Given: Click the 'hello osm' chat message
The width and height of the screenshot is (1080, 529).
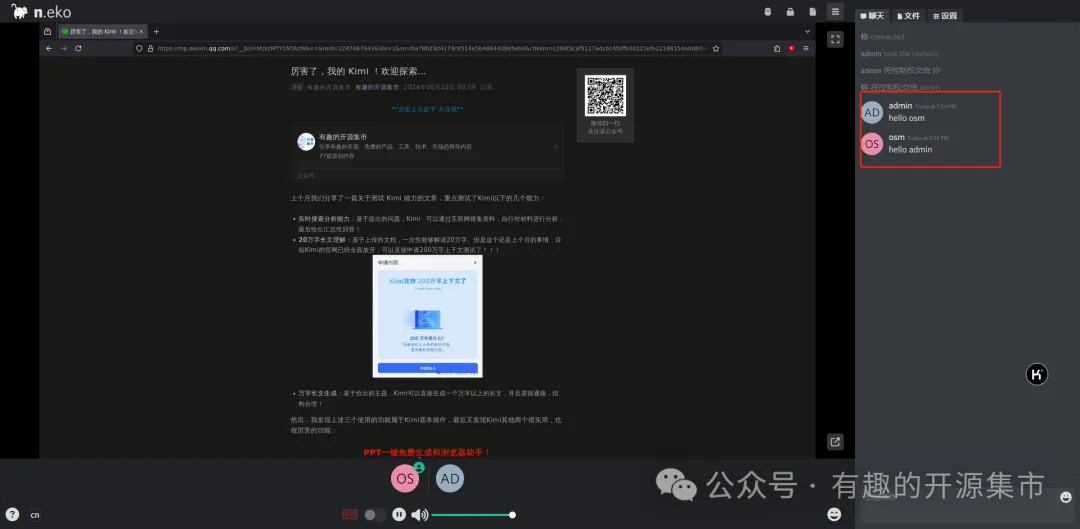Looking at the screenshot, I should point(906,118).
